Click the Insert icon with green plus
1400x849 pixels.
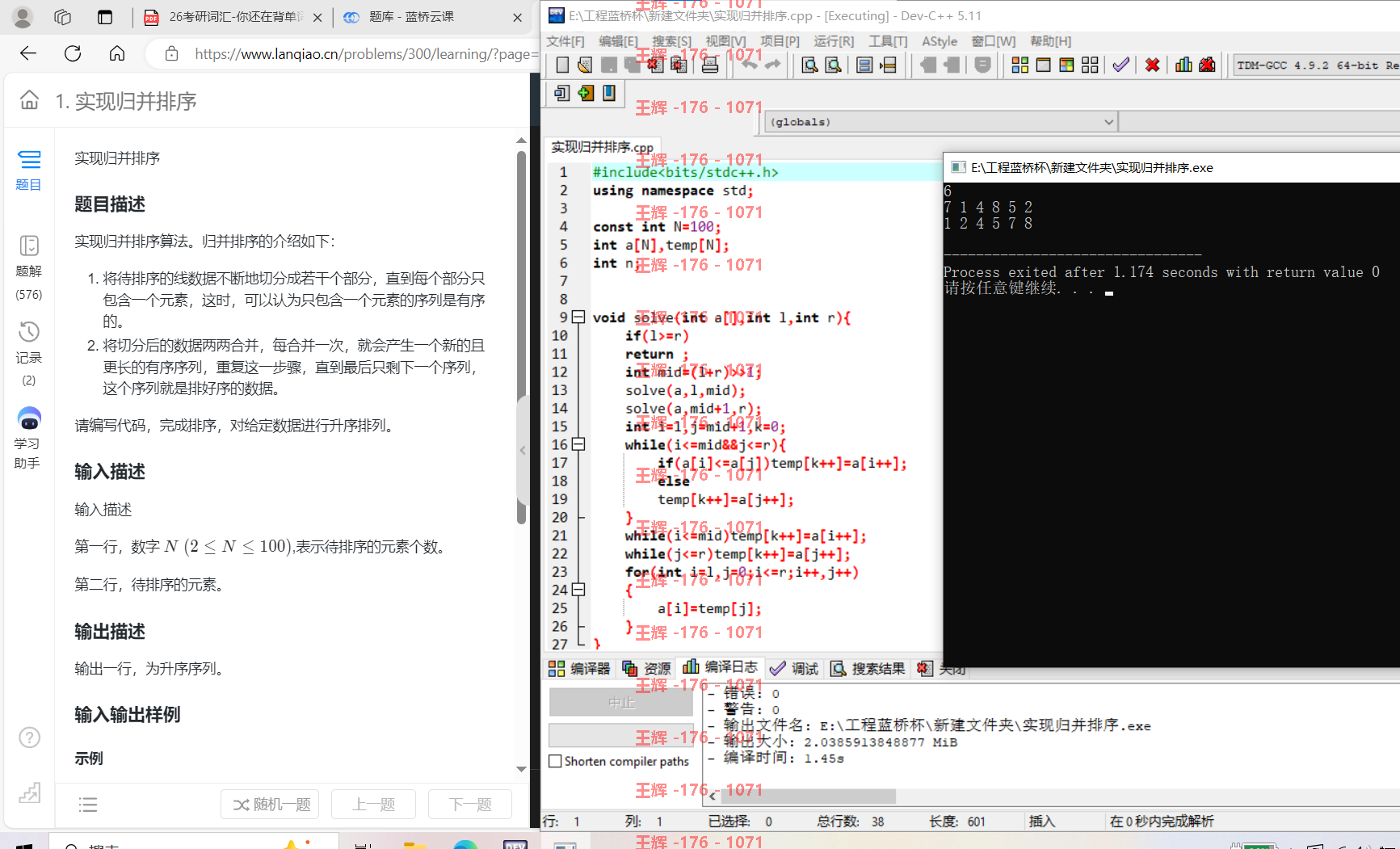click(x=586, y=93)
